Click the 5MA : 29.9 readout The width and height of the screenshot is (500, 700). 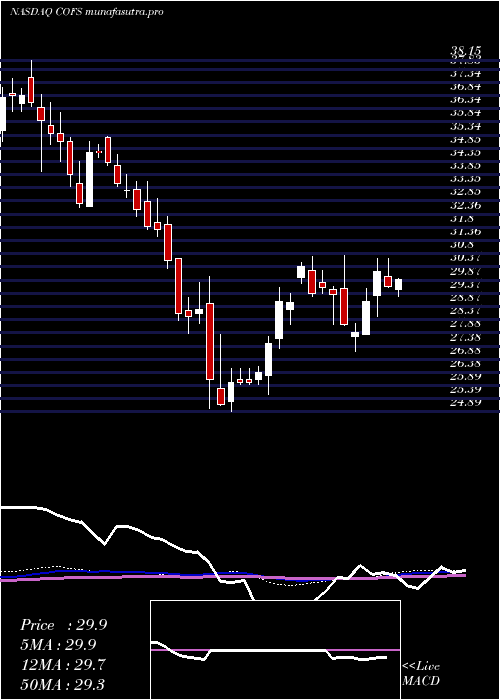[58, 645]
